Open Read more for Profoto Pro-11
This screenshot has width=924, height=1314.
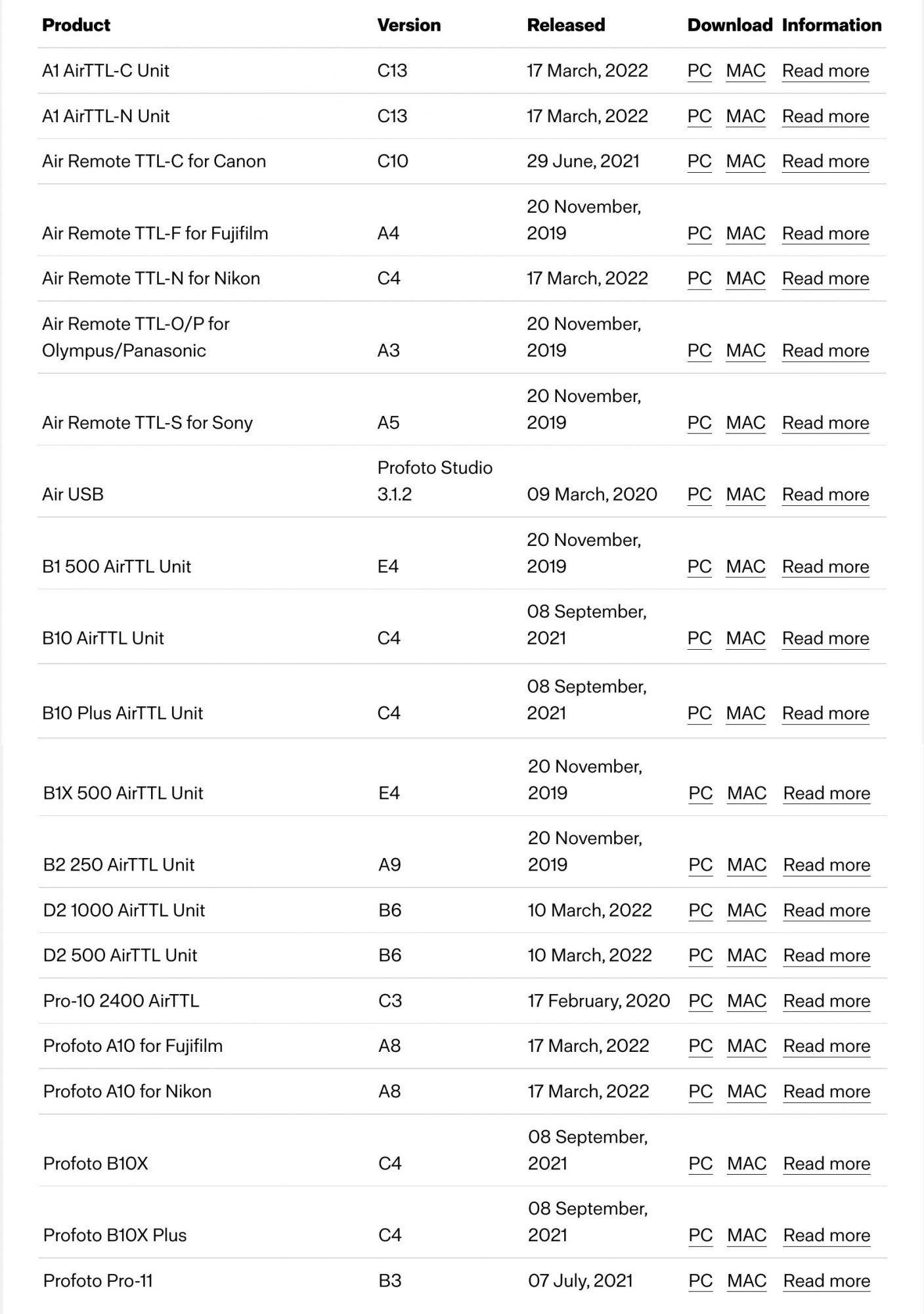(x=827, y=1280)
